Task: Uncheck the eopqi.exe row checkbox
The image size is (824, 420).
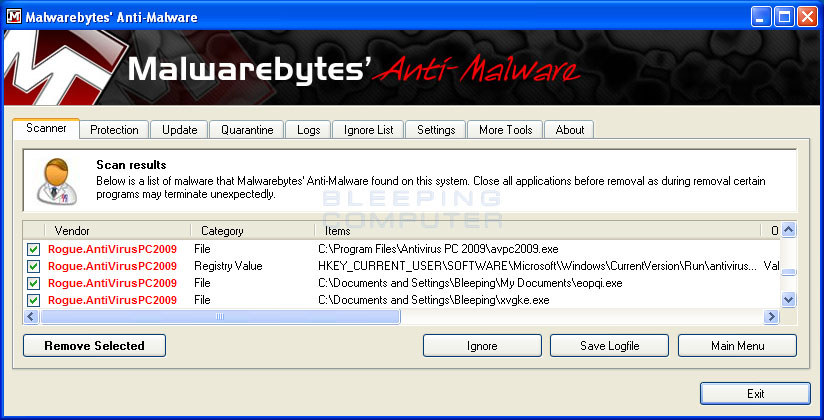Action: (34, 283)
